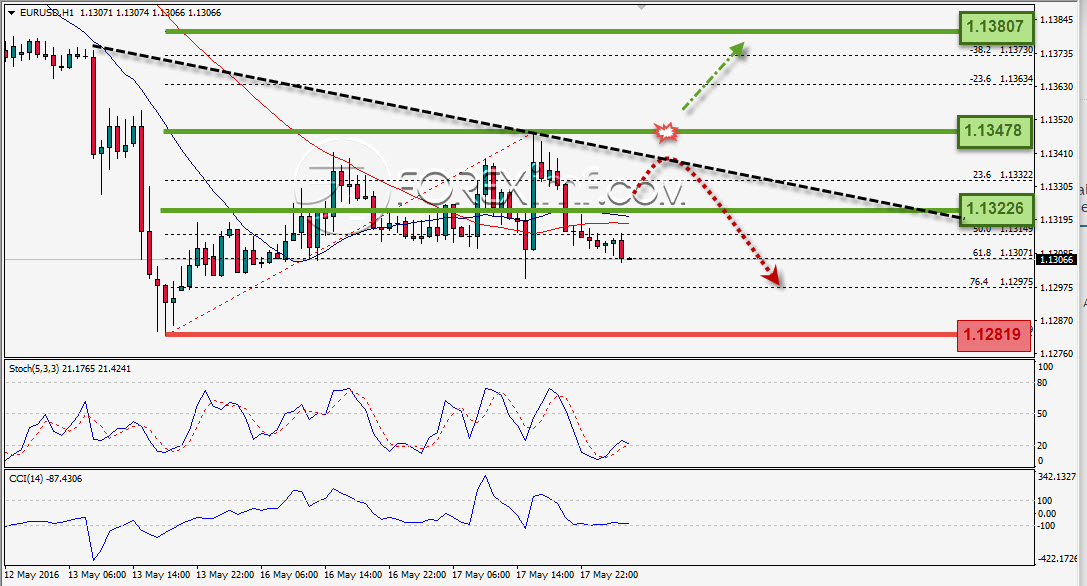Viewport: 1087px width, 586px height.
Task: Click 1.13845 on the price scale
Action: coord(1057,19)
